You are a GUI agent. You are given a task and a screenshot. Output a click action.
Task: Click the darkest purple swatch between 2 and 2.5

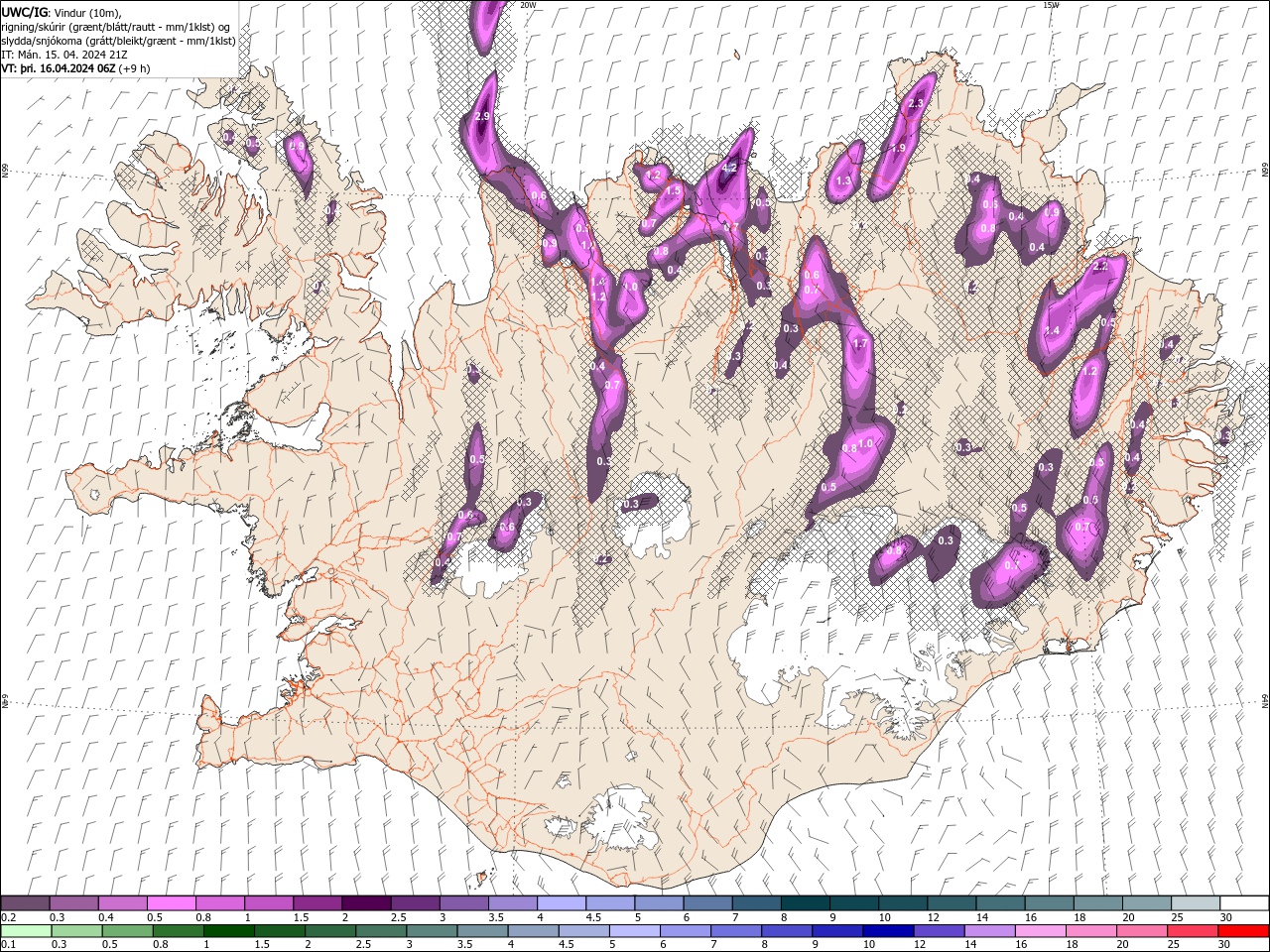(365, 903)
